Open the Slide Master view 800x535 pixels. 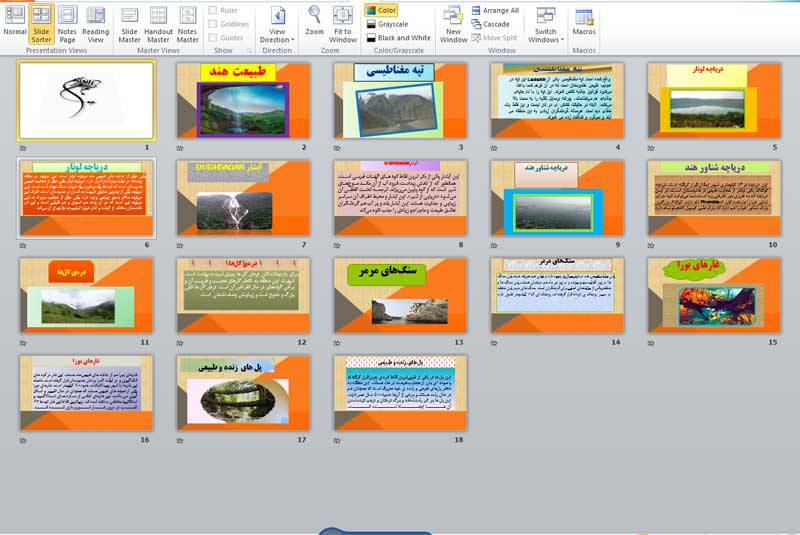(129, 23)
